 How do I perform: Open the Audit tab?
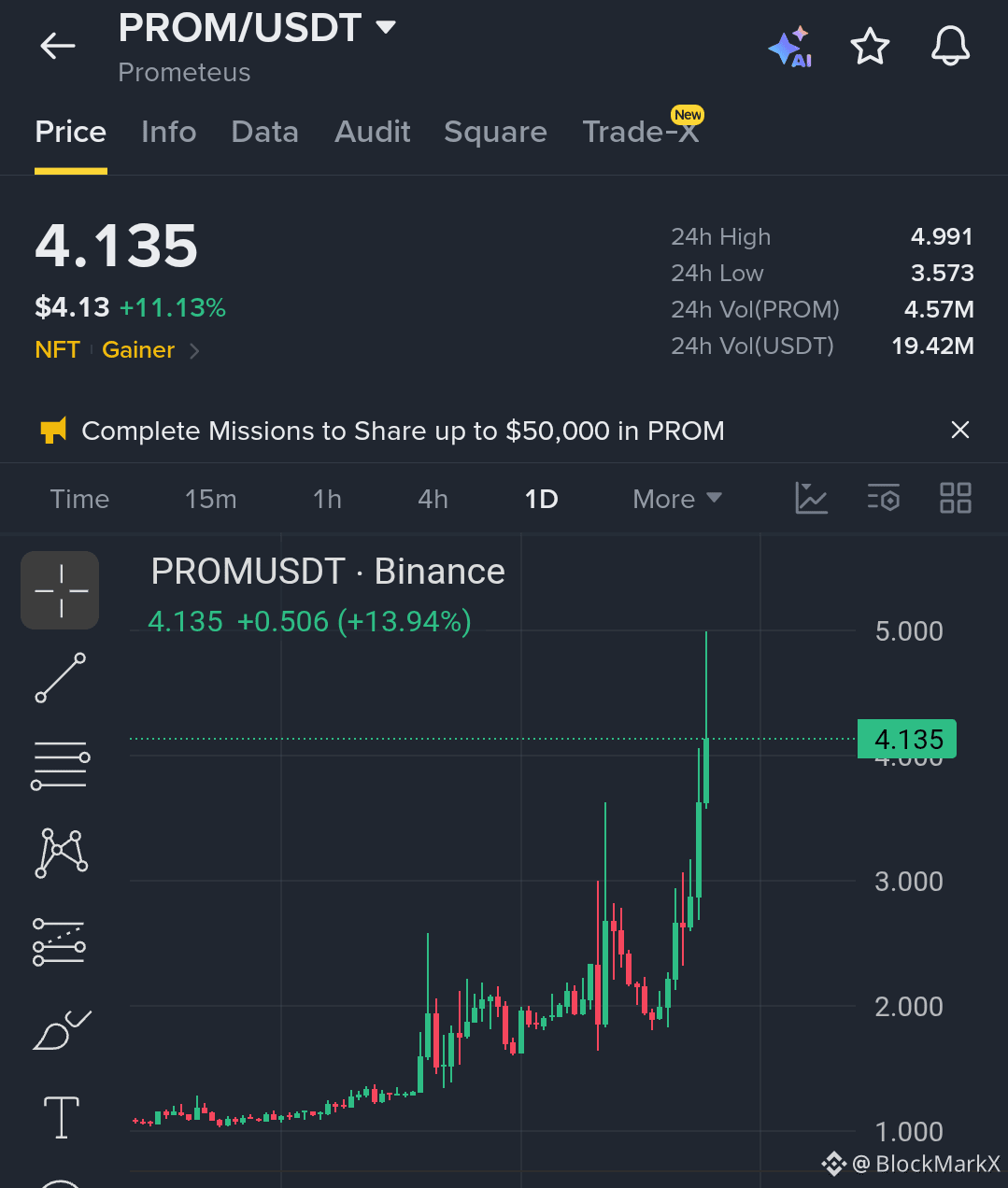373,132
